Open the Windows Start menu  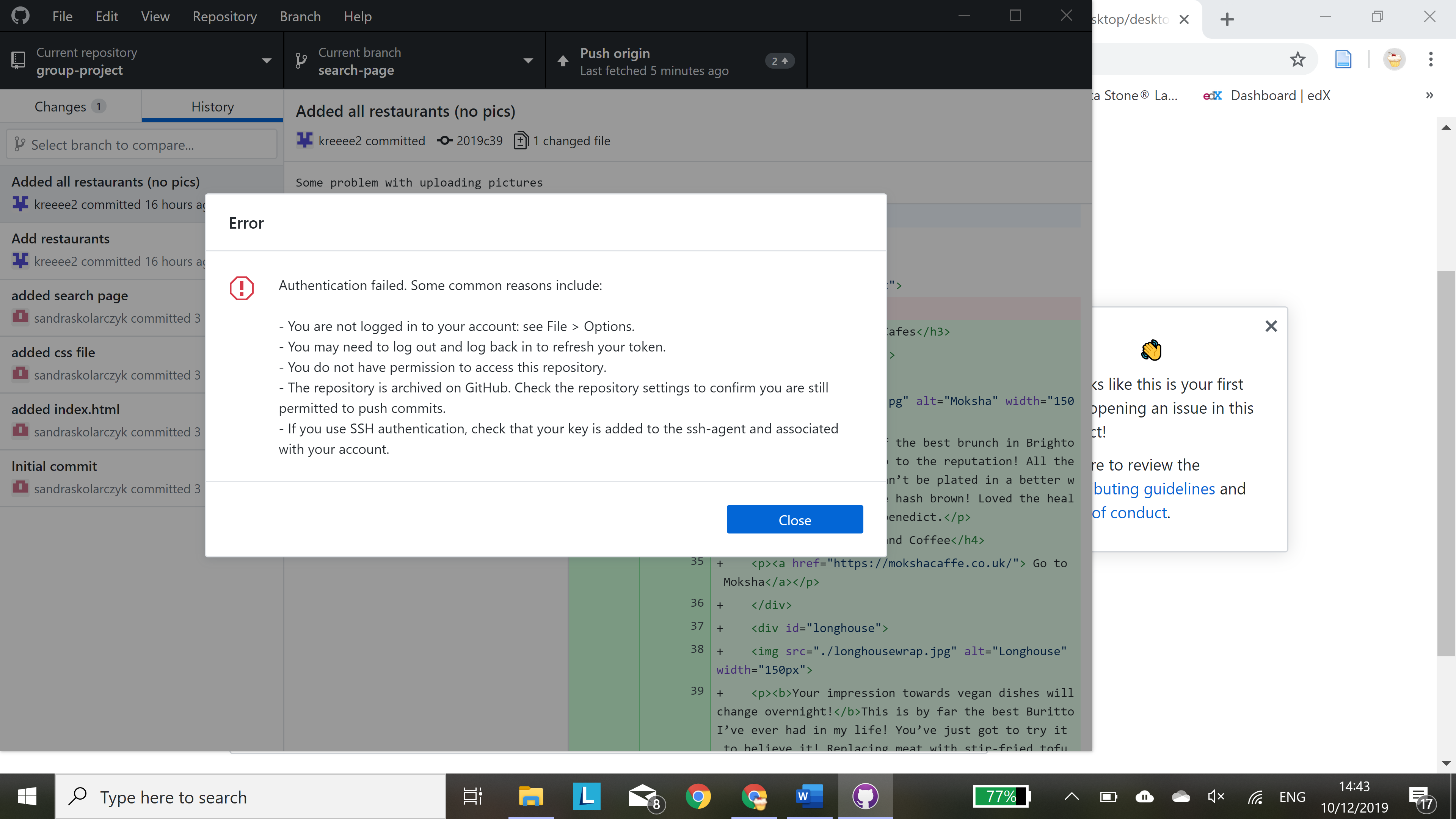coord(27,796)
